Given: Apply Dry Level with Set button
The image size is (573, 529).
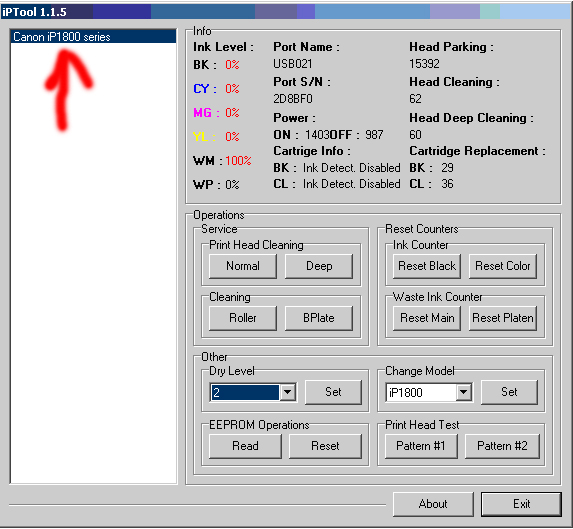Looking at the screenshot, I should pos(333,392).
